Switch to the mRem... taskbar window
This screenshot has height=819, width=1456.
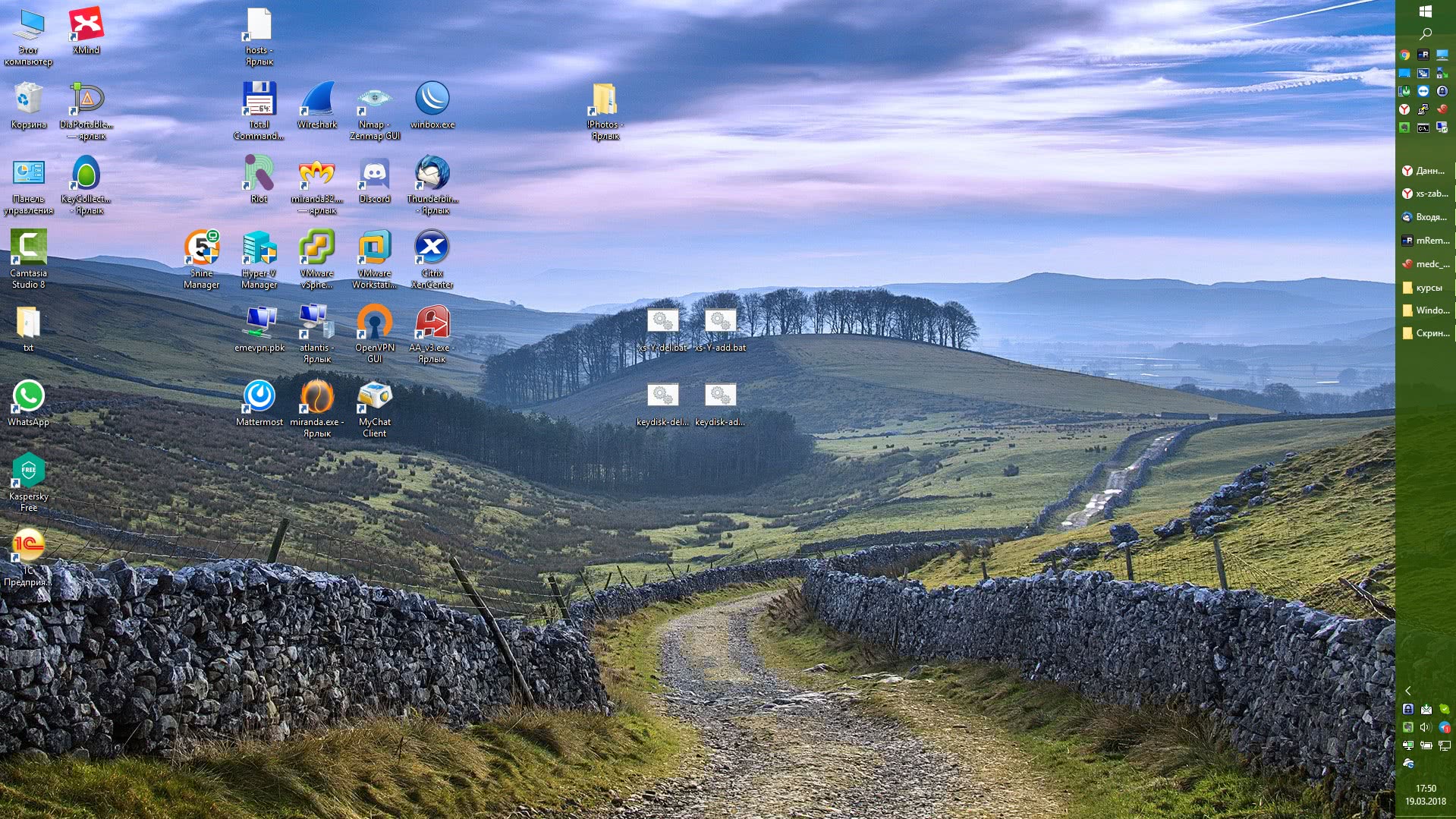click(x=1425, y=241)
